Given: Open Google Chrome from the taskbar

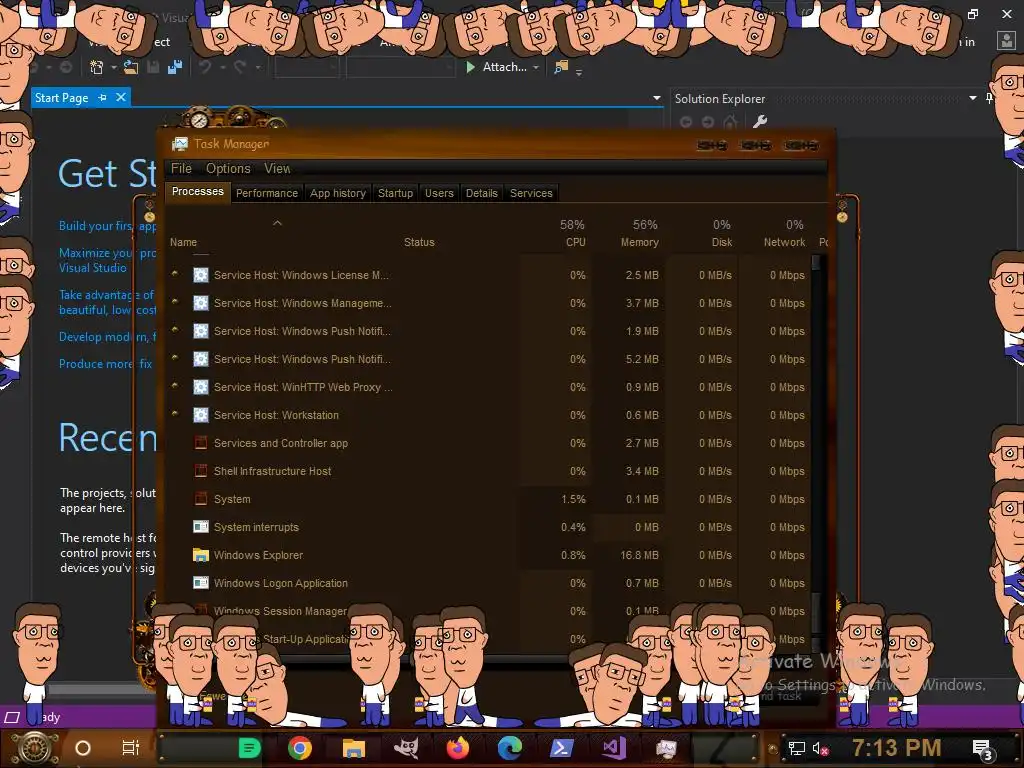Looking at the screenshot, I should (300, 748).
